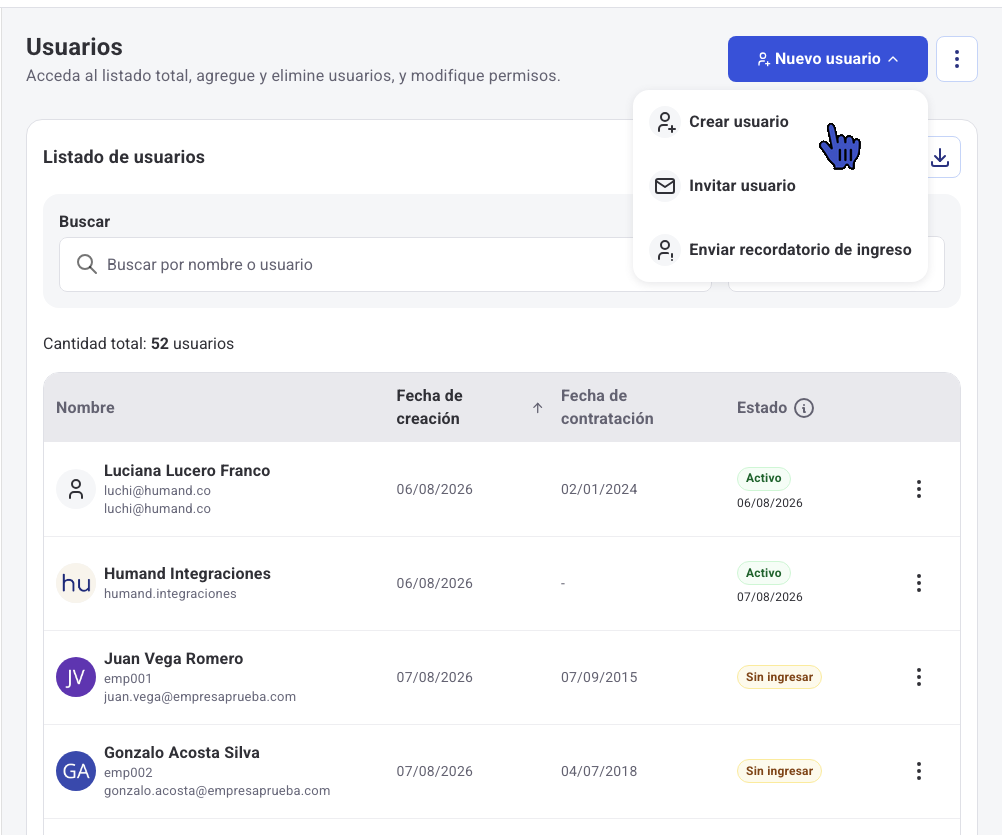Image resolution: width=1002 pixels, height=835 pixels.
Task: Open row actions for Luciana Lucero Franco
Action: 919,489
